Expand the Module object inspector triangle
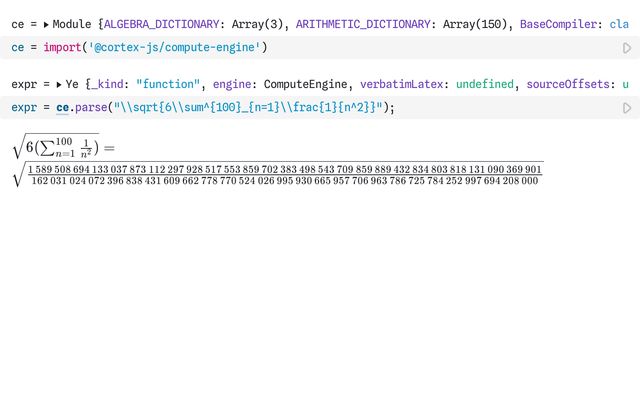 click(46, 24)
